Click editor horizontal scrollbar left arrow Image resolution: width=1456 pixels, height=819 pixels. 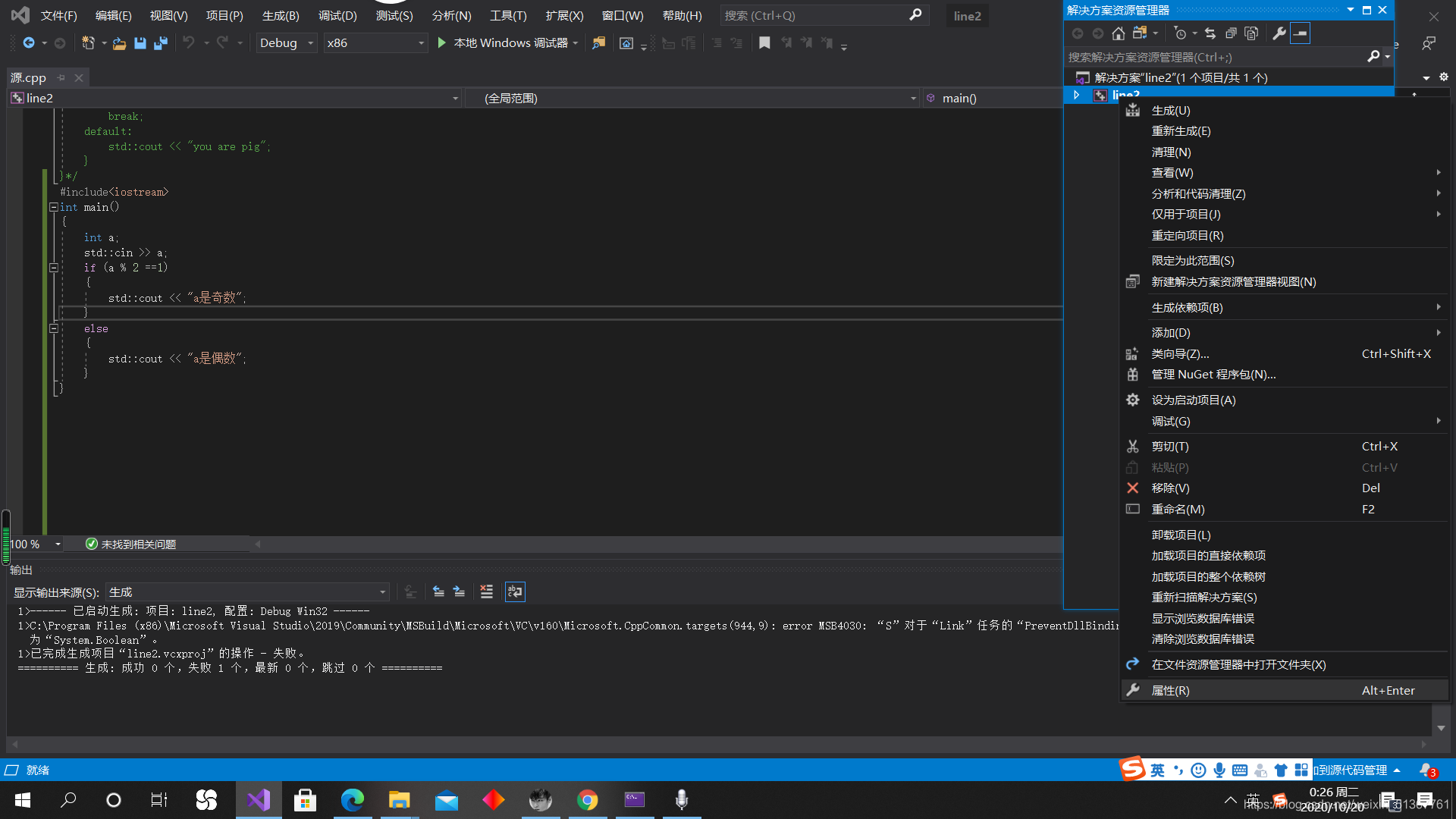pos(258,544)
